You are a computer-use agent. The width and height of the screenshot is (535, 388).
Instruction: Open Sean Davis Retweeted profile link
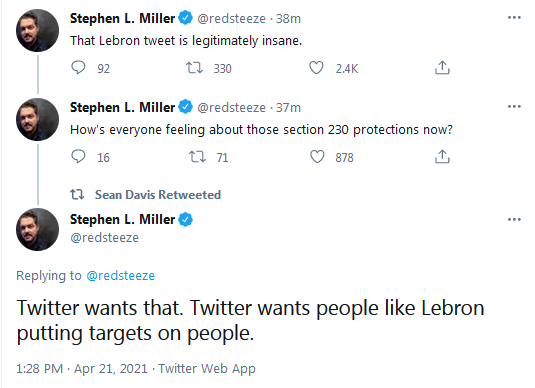click(158, 195)
